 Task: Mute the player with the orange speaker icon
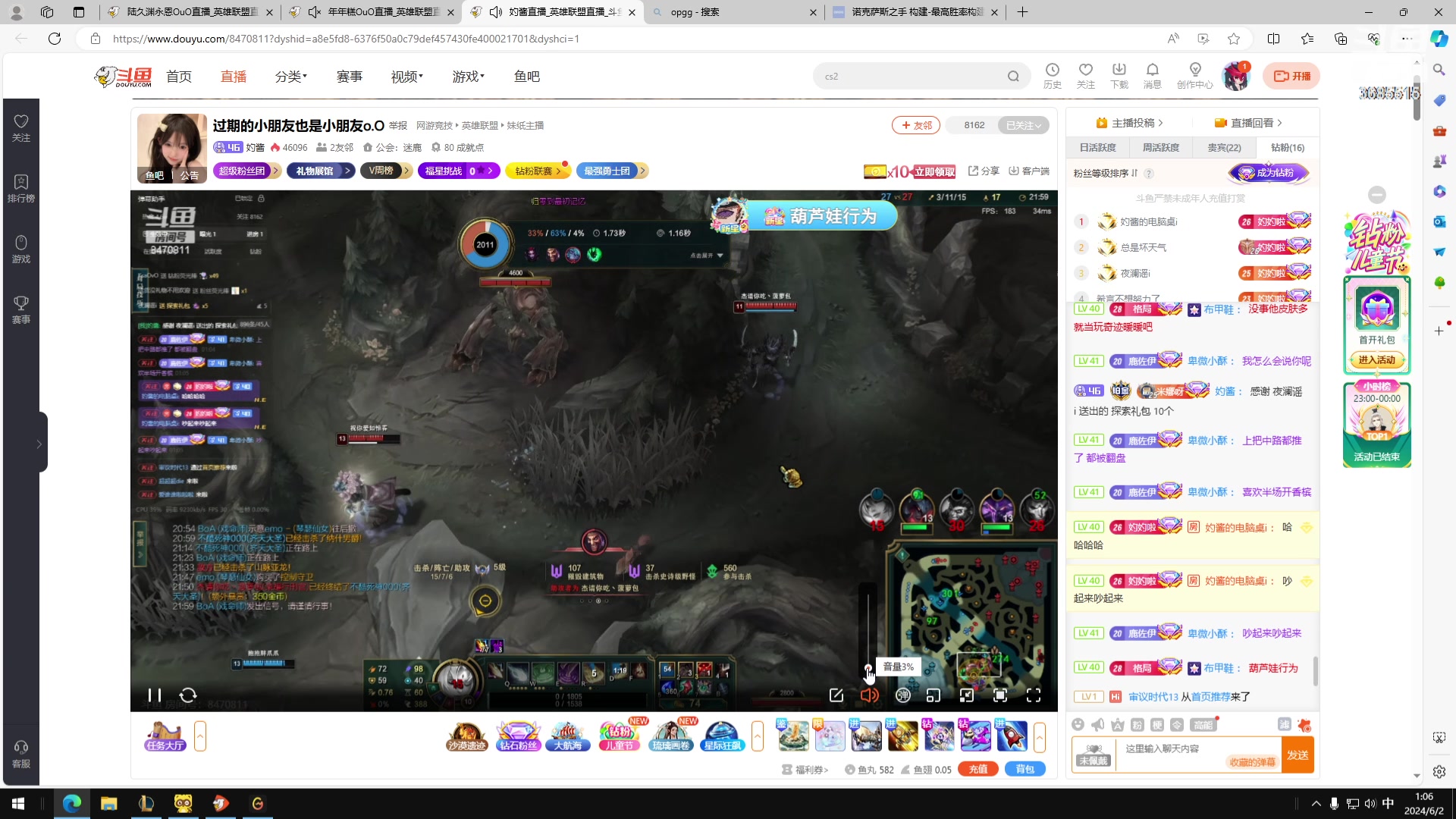(869, 695)
